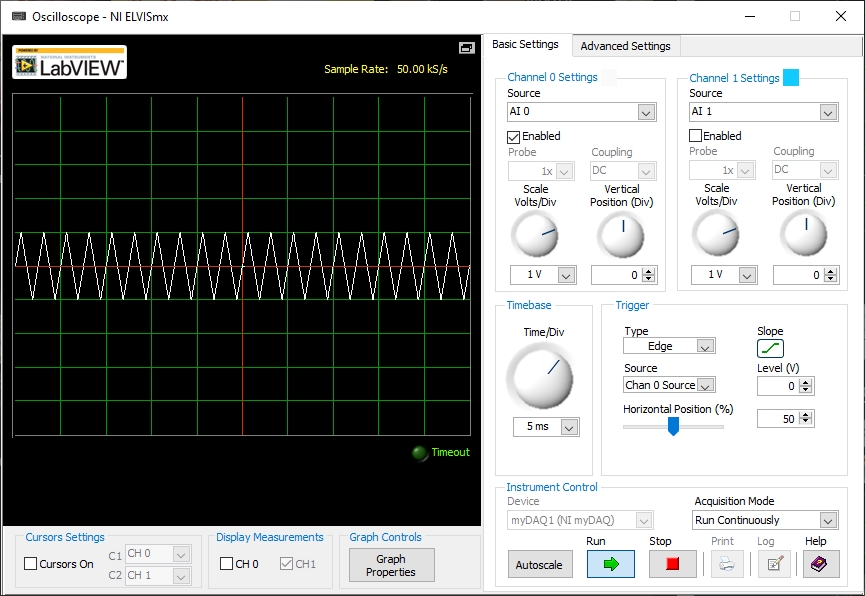The width and height of the screenshot is (865, 596).
Task: Turn on the Cursors On checkbox
Action: [x=31, y=564]
